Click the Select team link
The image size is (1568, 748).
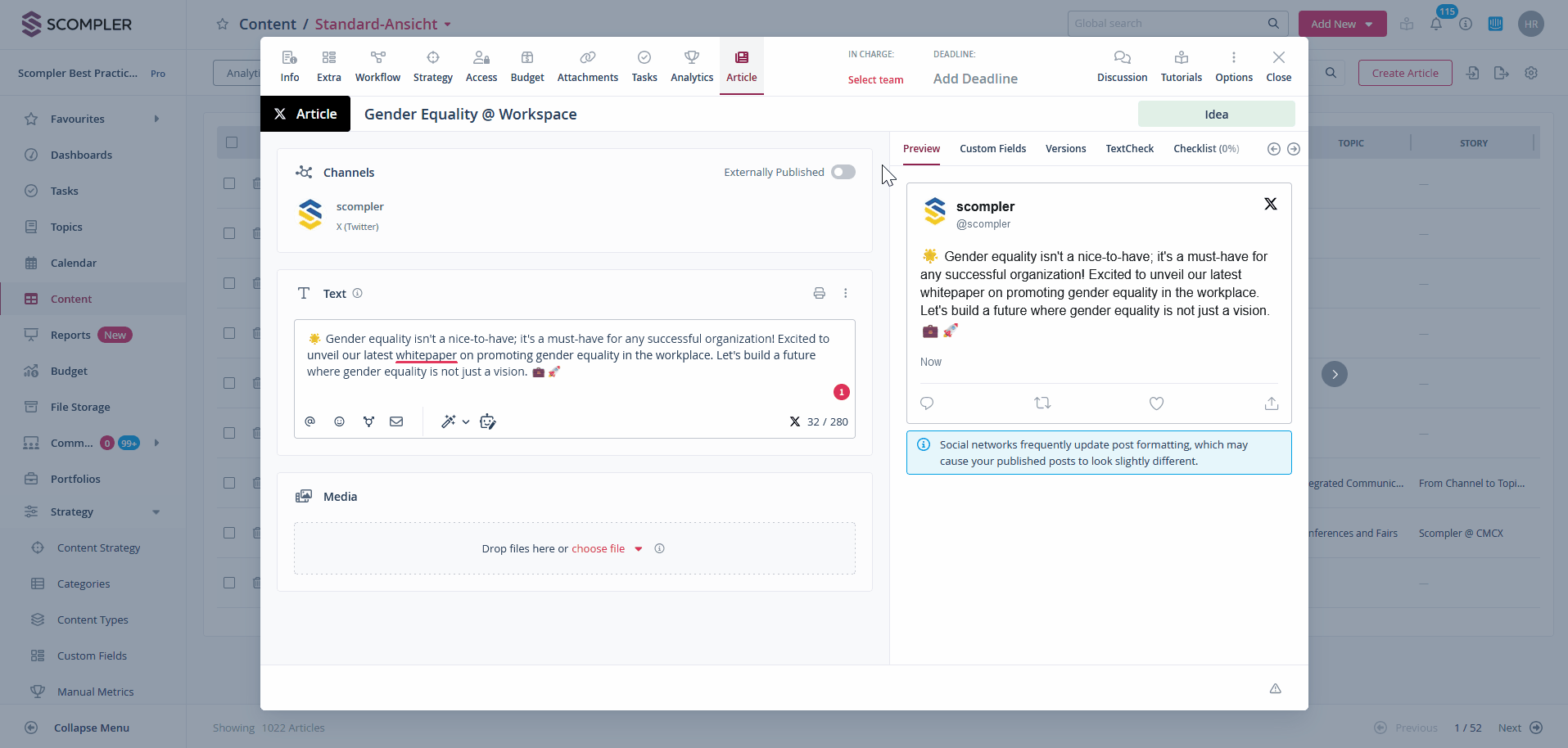pos(875,79)
